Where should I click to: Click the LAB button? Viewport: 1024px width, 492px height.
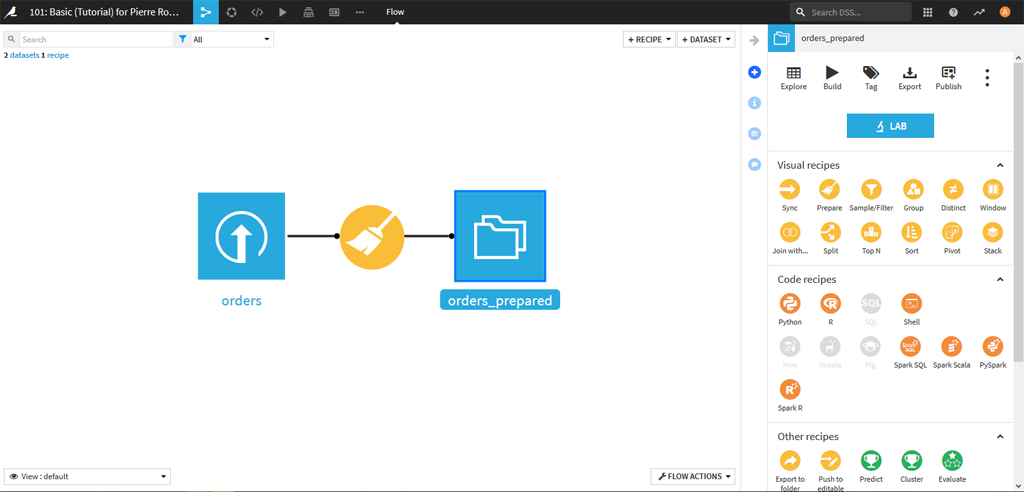(890, 126)
